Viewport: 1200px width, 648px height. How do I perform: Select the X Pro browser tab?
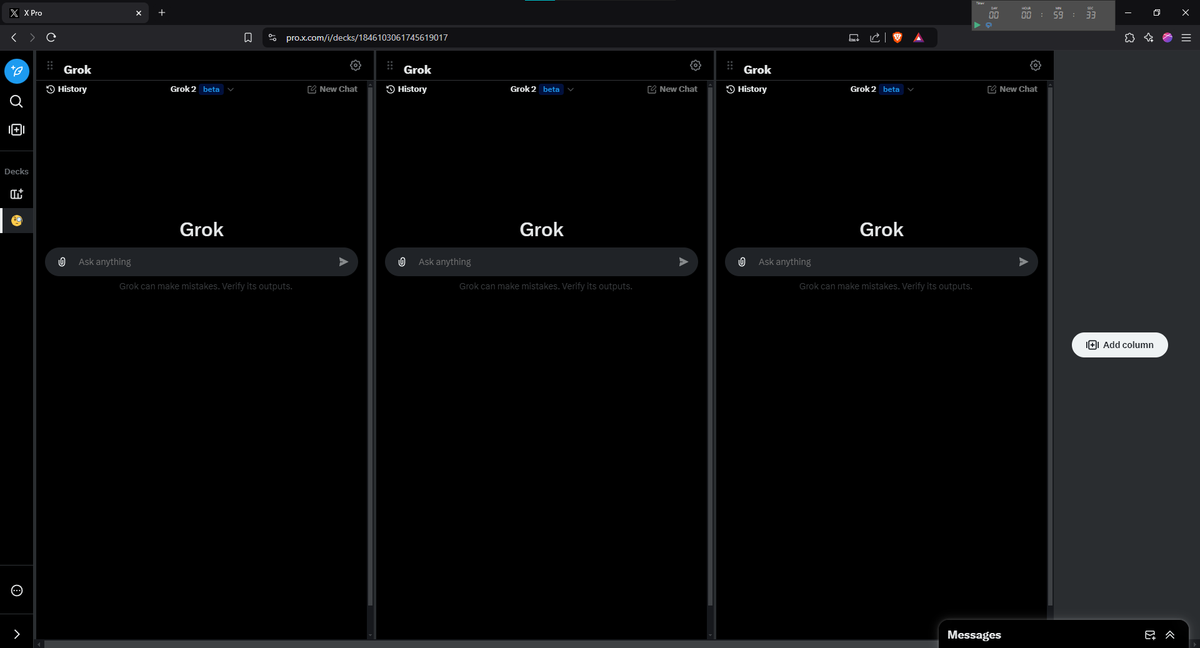(75, 12)
